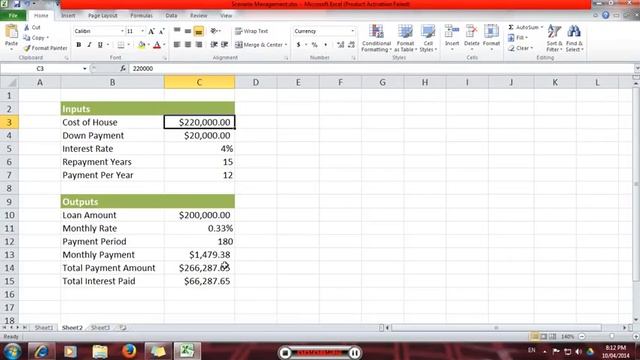This screenshot has height=360, width=640.
Task: Open Find & Select binoculars menu
Action: [x=574, y=38]
